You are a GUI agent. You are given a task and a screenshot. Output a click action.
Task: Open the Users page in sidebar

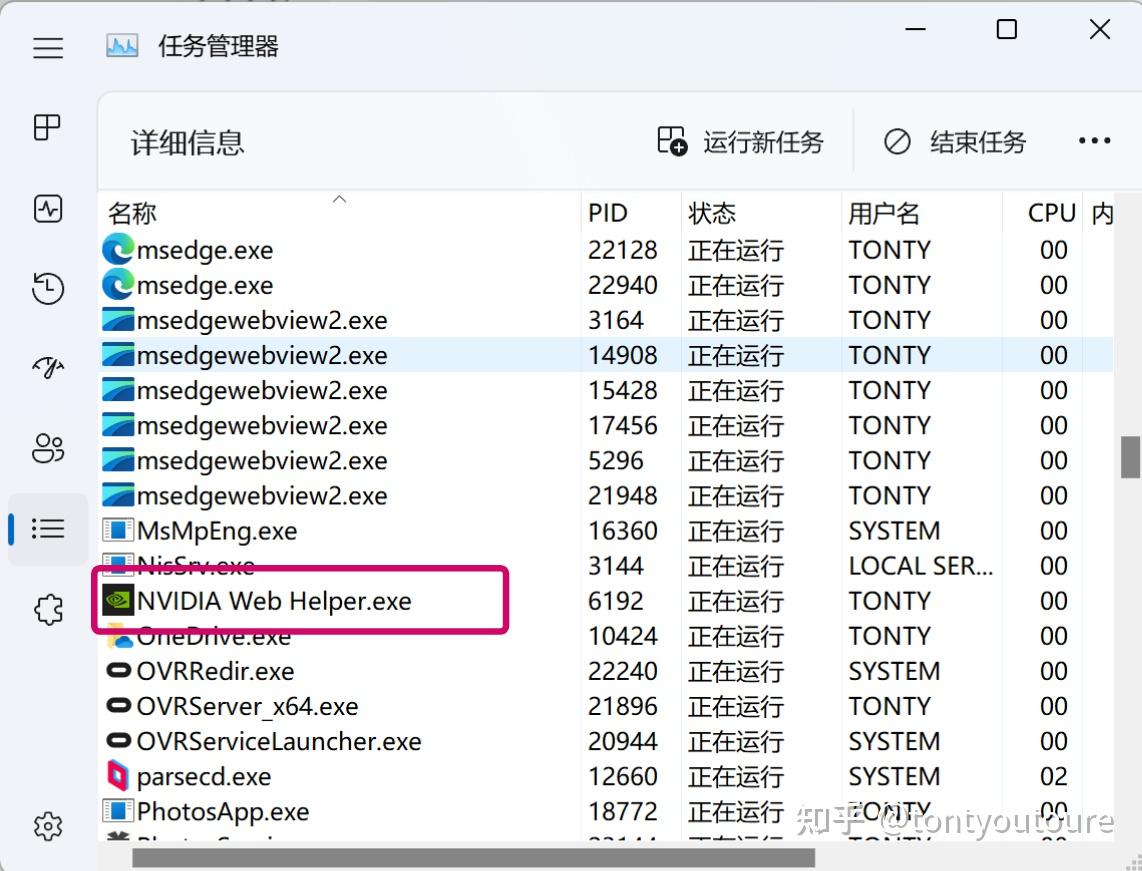pos(48,448)
